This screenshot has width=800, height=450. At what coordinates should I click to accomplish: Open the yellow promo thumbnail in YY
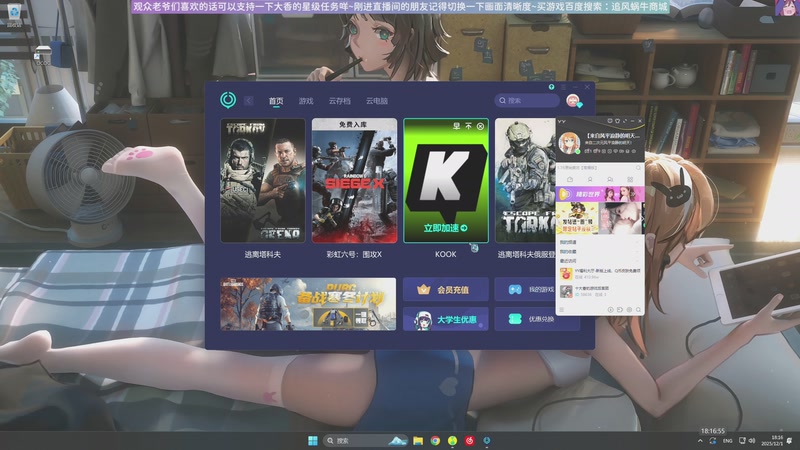tap(577, 218)
